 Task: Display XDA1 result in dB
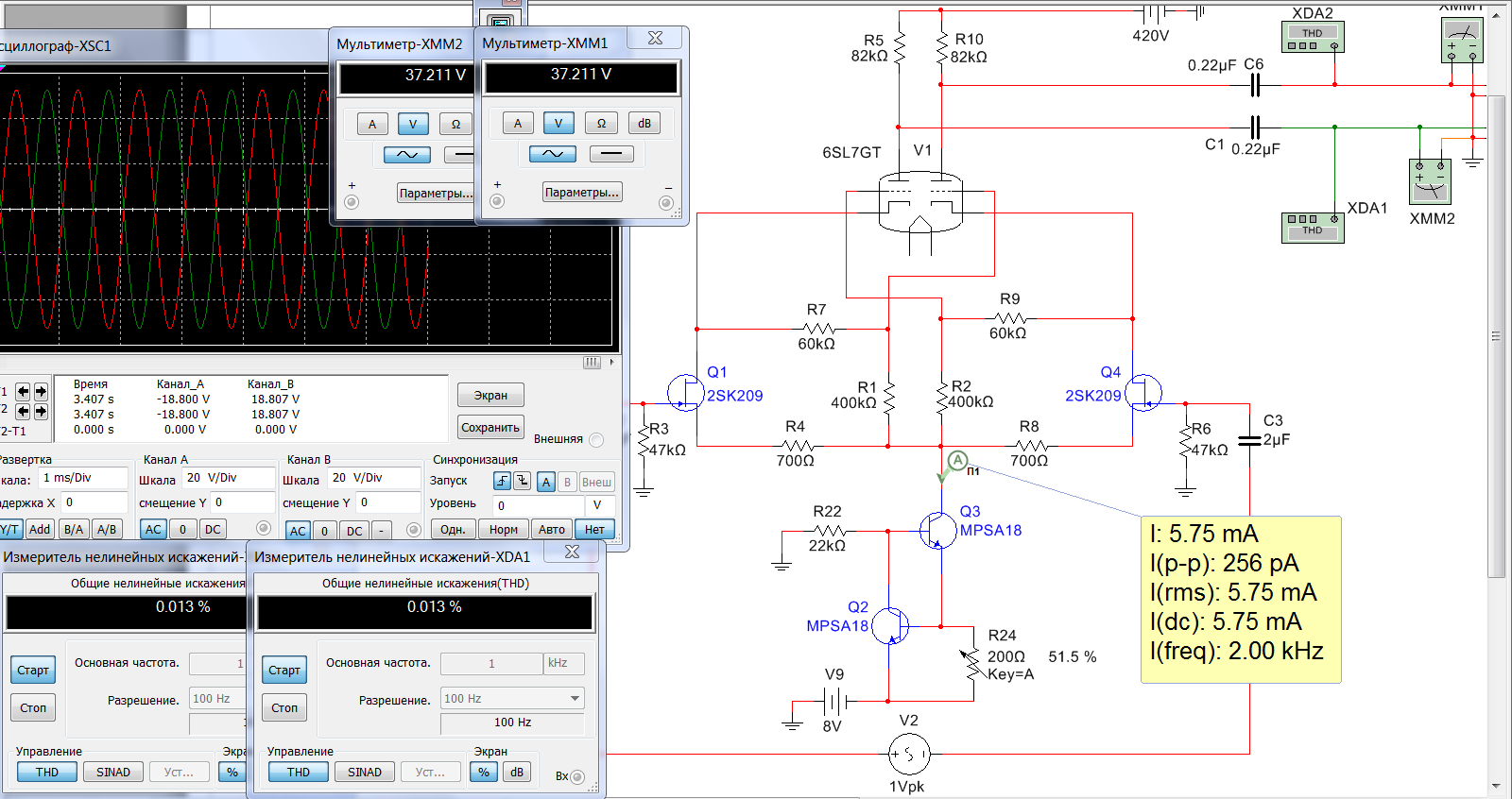pyautogui.click(x=517, y=772)
